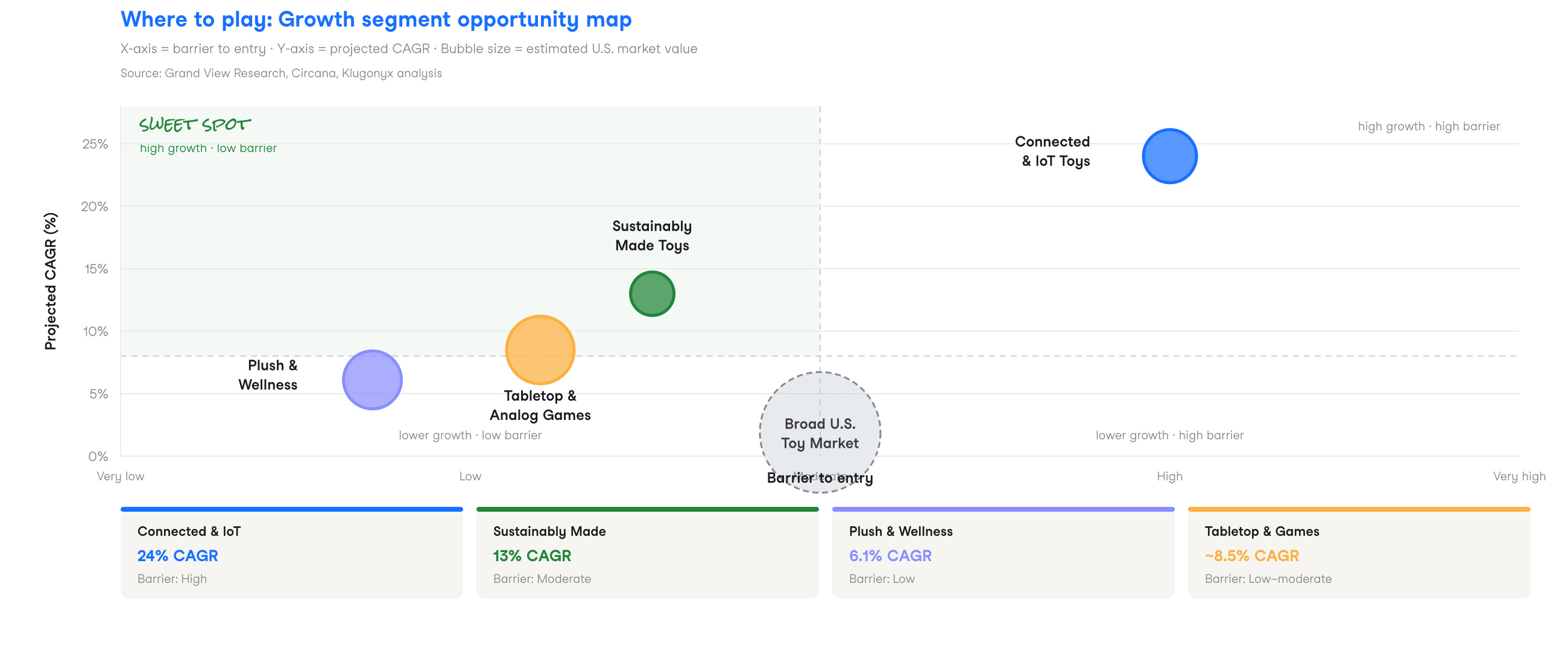Select the green Sustainably Made Toys bubble
Viewport: 1568px width, 671px height.
tap(652, 293)
